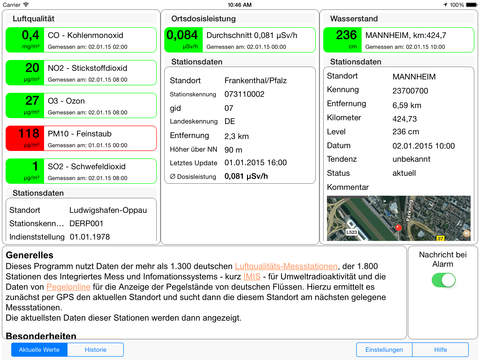This screenshot has width=480, height=360.
Task: Click station code DERP001
Action: [x=86, y=224]
